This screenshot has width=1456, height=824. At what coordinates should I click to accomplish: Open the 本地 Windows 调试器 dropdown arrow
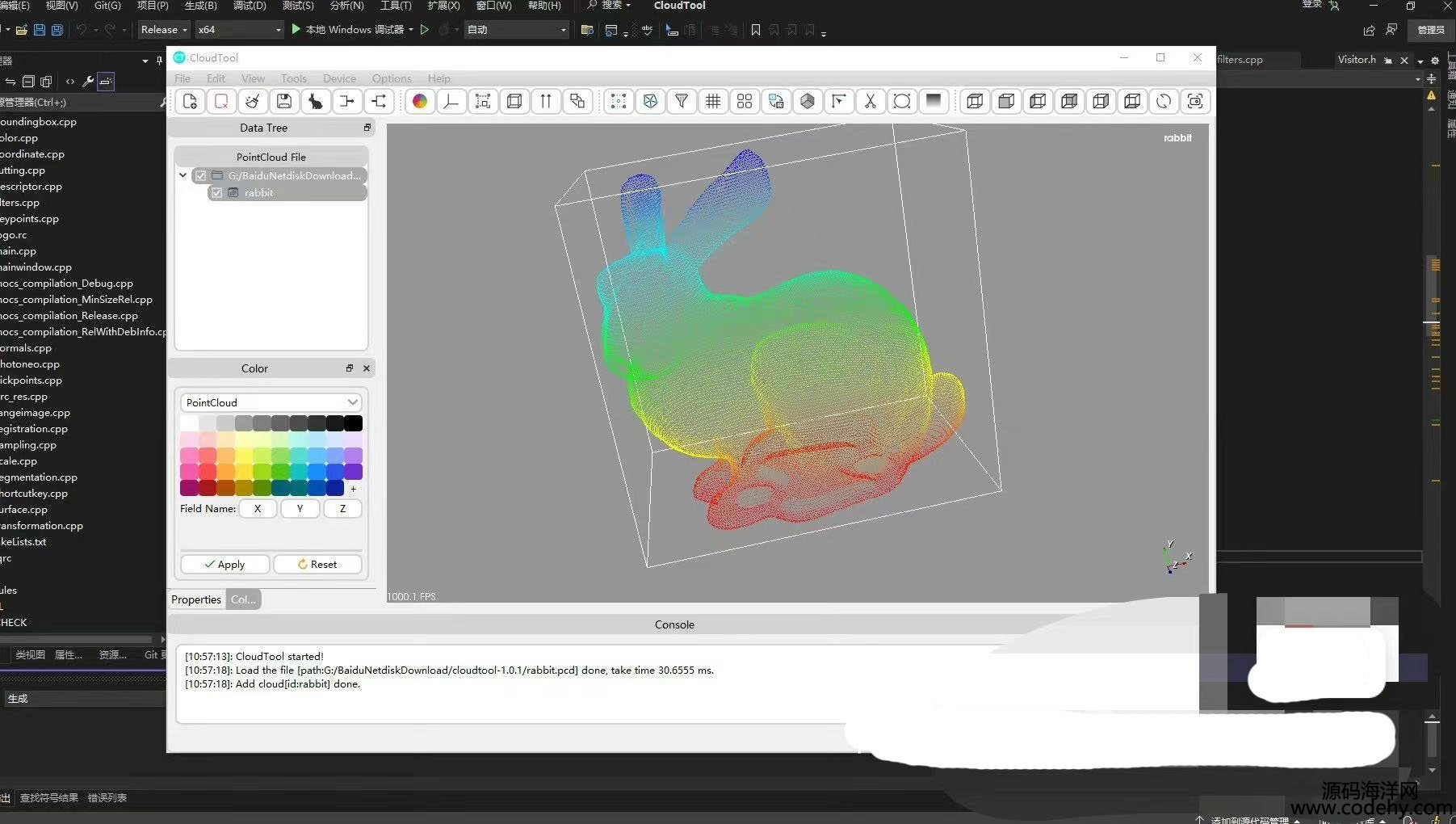point(411,30)
